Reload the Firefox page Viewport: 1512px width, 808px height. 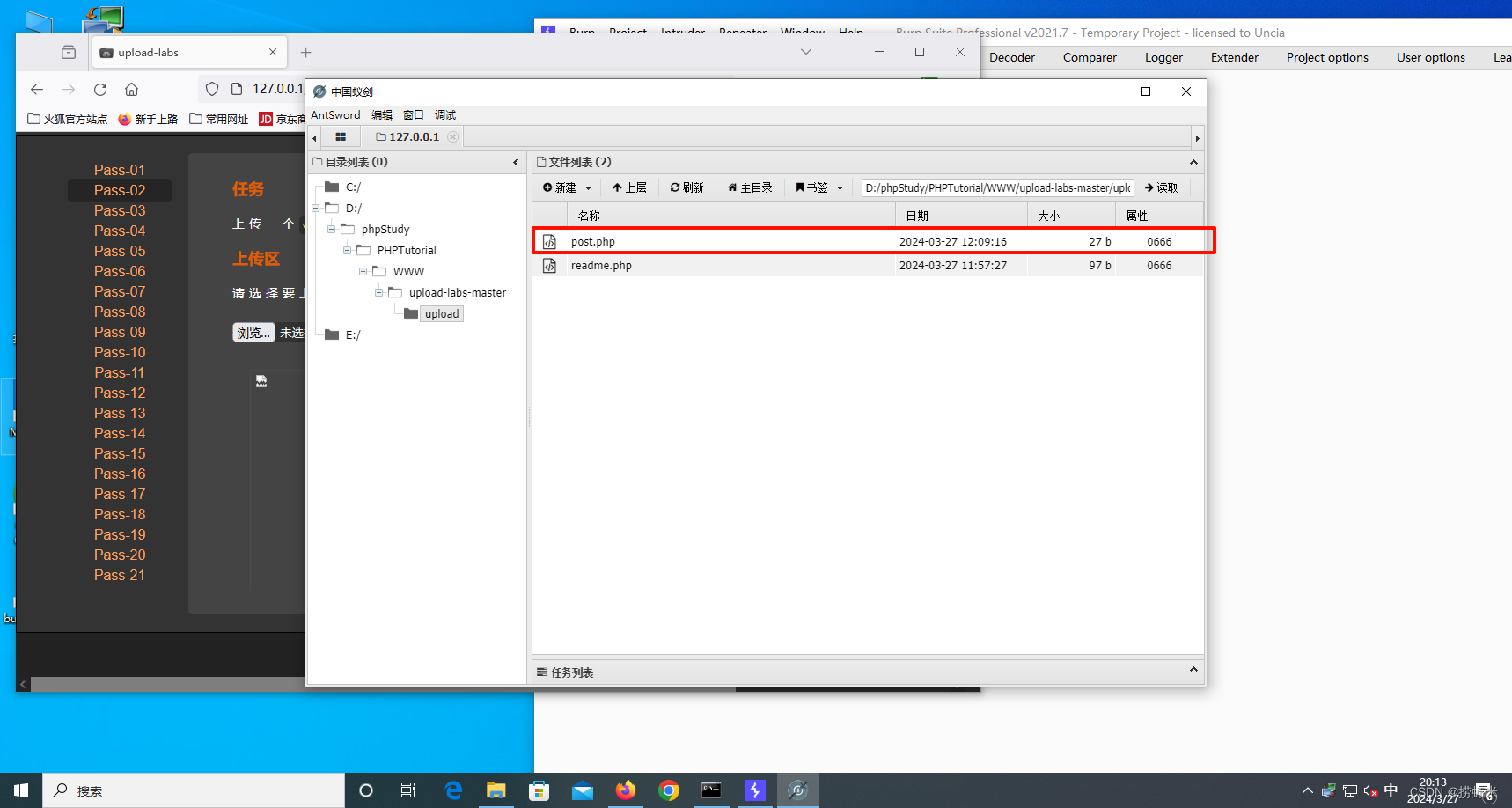(100, 90)
